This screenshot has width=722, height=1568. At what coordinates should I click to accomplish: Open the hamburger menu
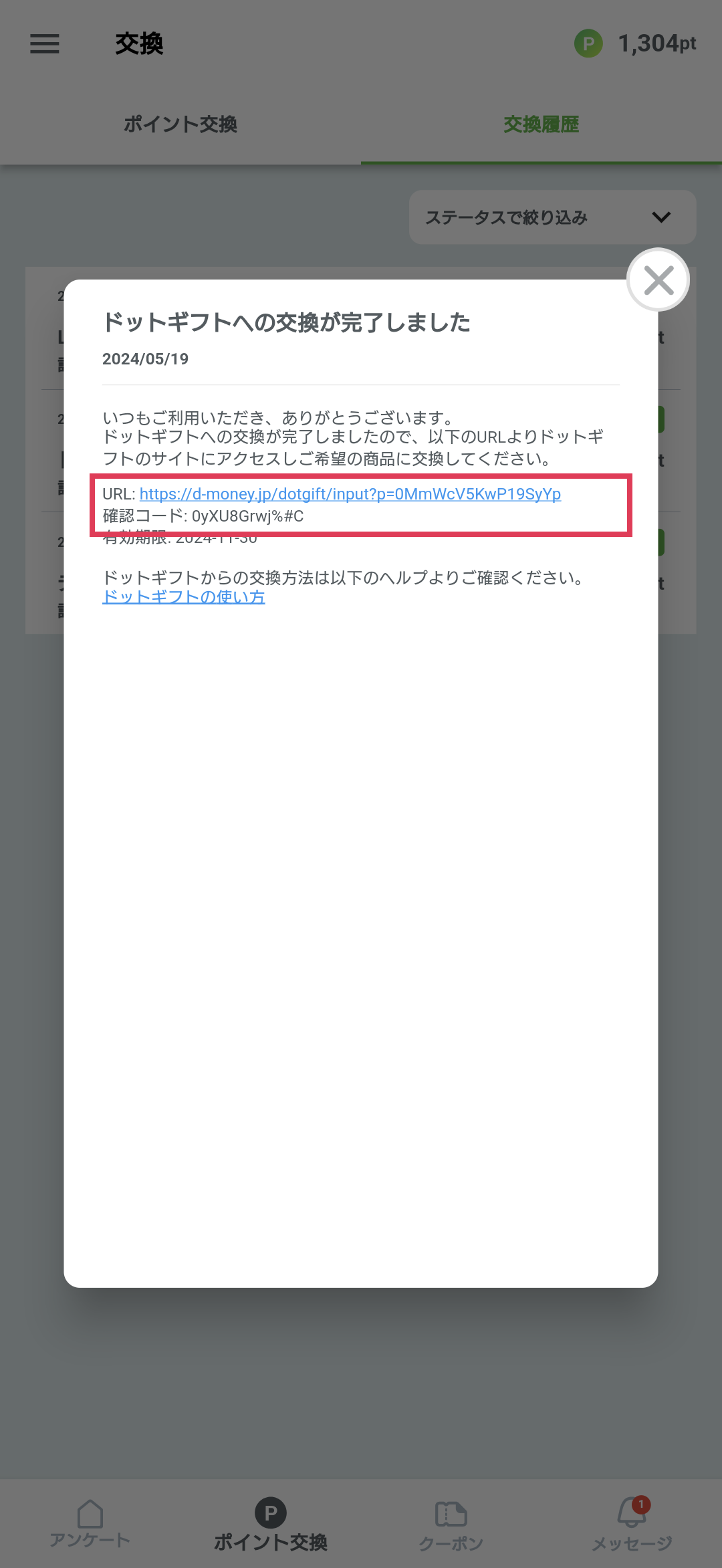45,44
